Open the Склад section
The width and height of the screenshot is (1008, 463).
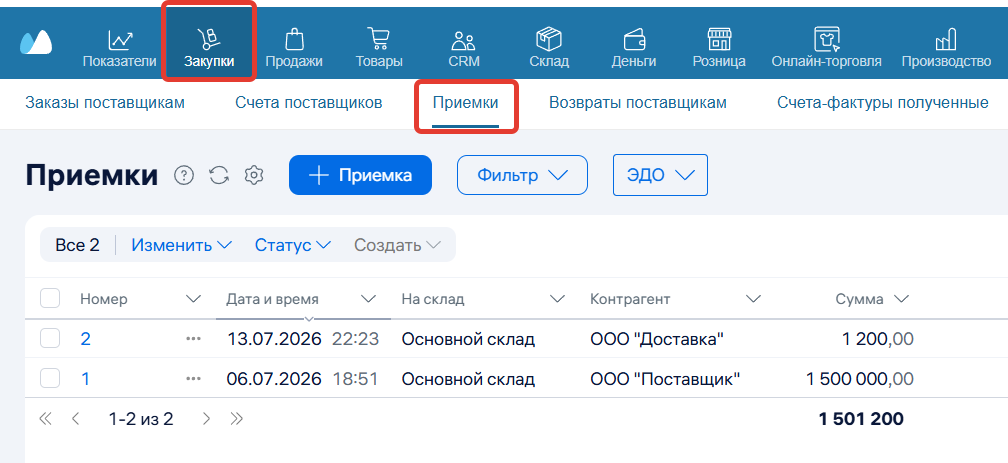(549, 49)
